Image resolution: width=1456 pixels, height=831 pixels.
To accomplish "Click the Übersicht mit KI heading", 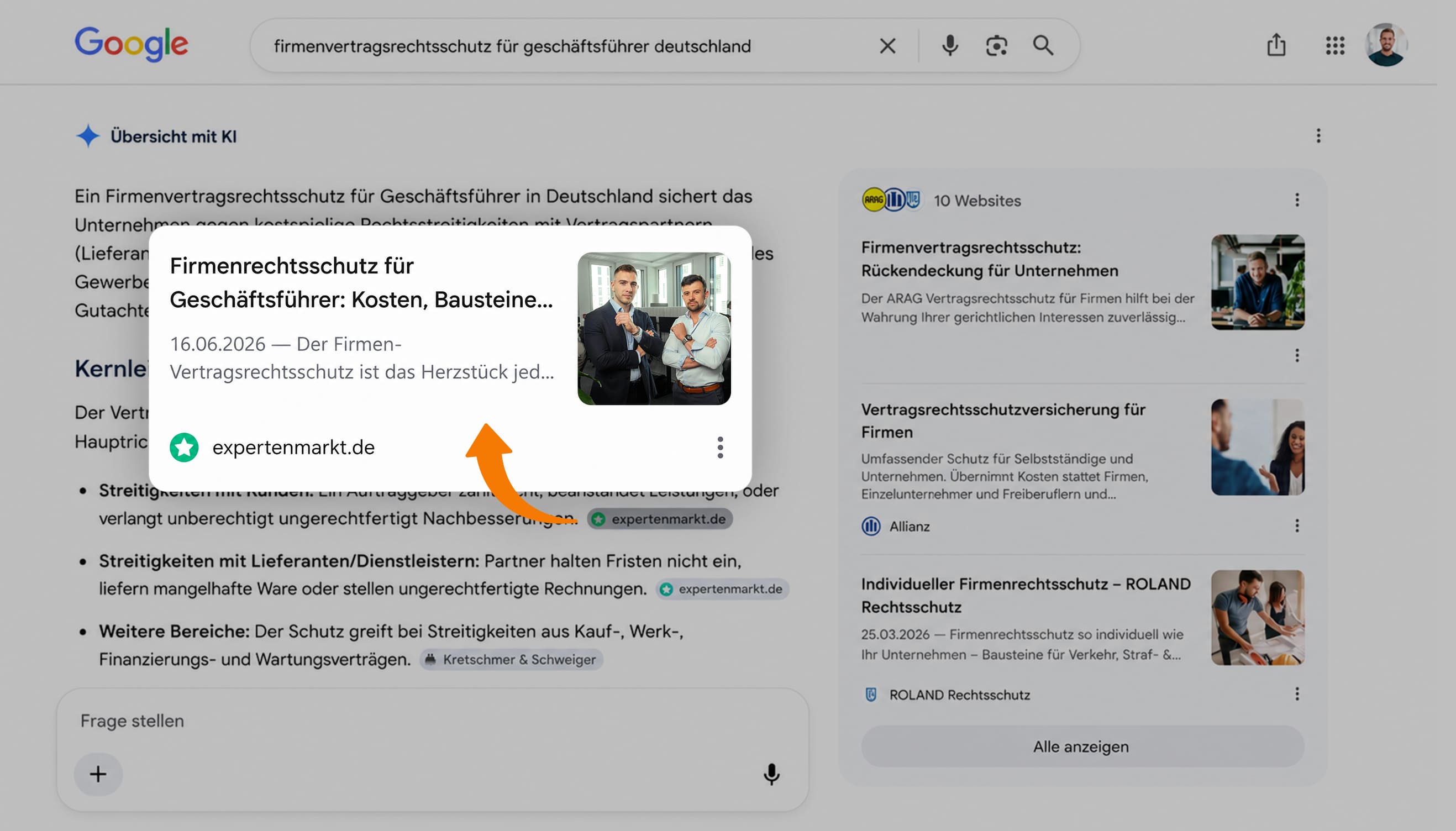I will coord(174,136).
